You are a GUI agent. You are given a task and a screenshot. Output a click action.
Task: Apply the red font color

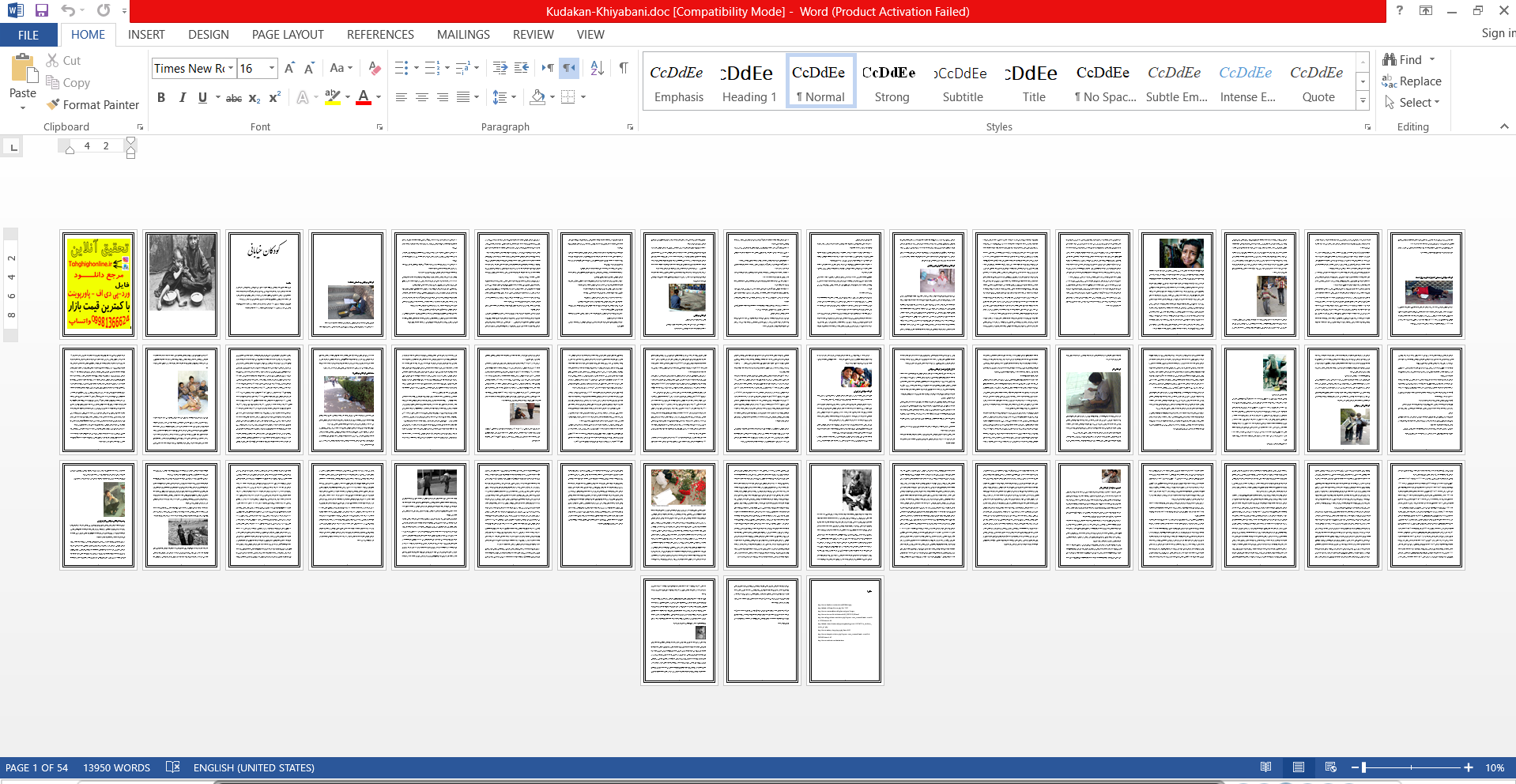pos(364,97)
